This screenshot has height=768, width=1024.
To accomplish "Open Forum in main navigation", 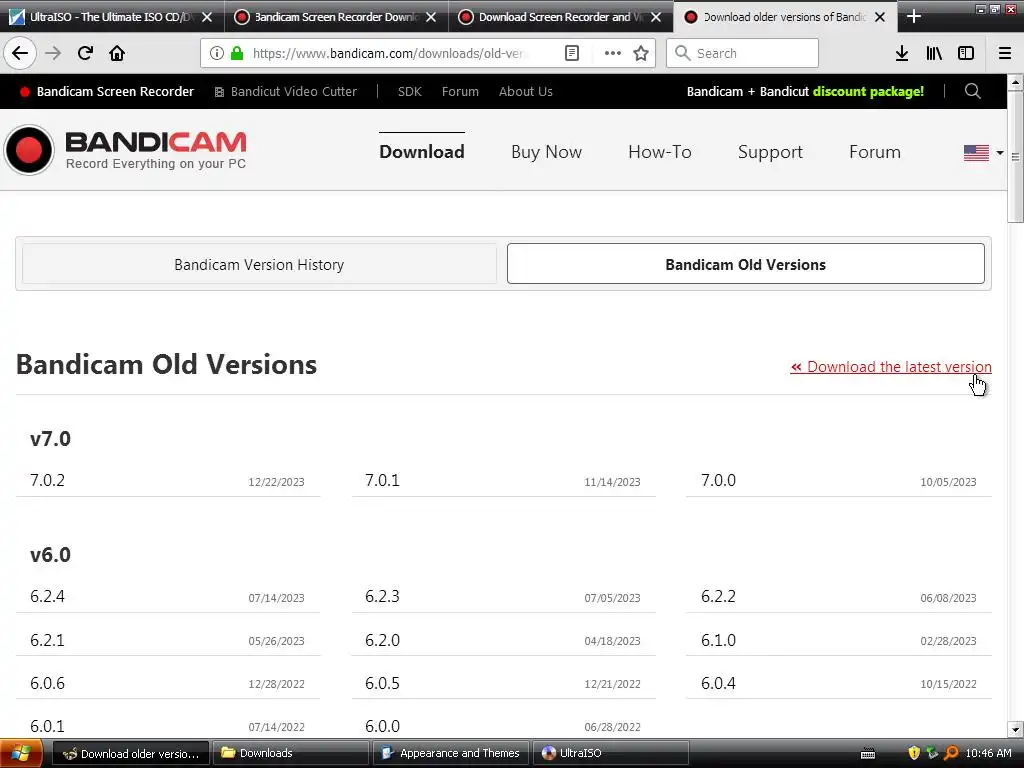I will tap(874, 152).
